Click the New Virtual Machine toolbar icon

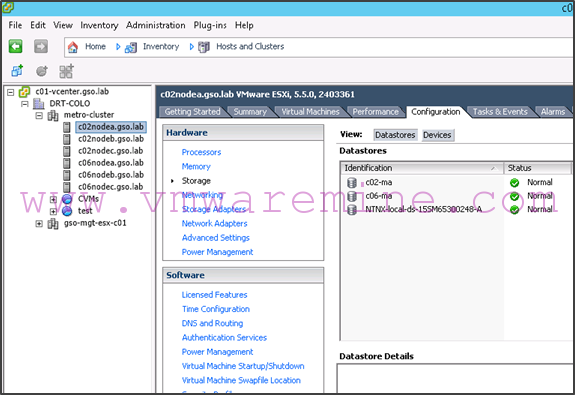[17, 70]
